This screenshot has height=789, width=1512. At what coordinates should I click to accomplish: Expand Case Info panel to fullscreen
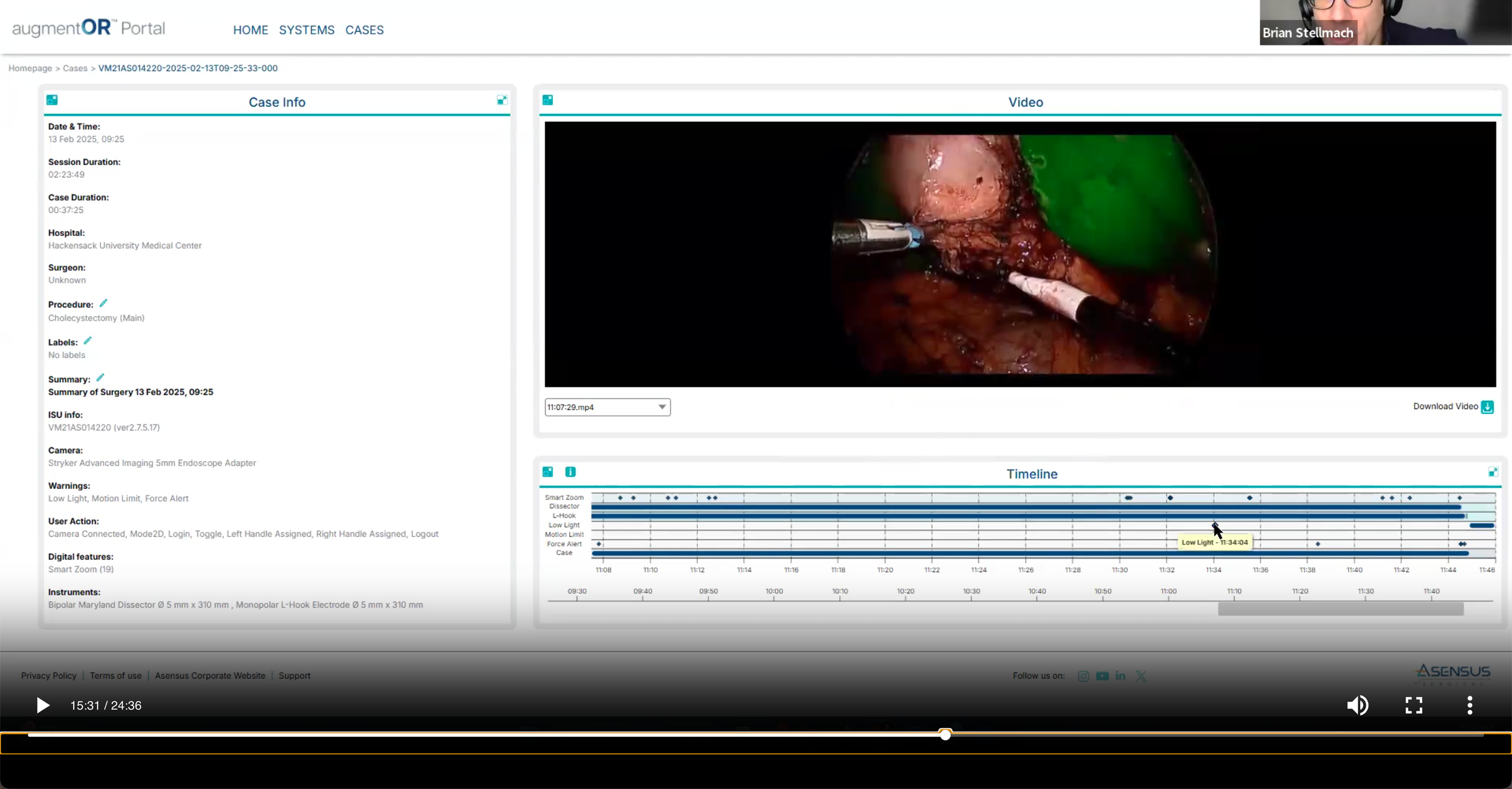tap(502, 100)
